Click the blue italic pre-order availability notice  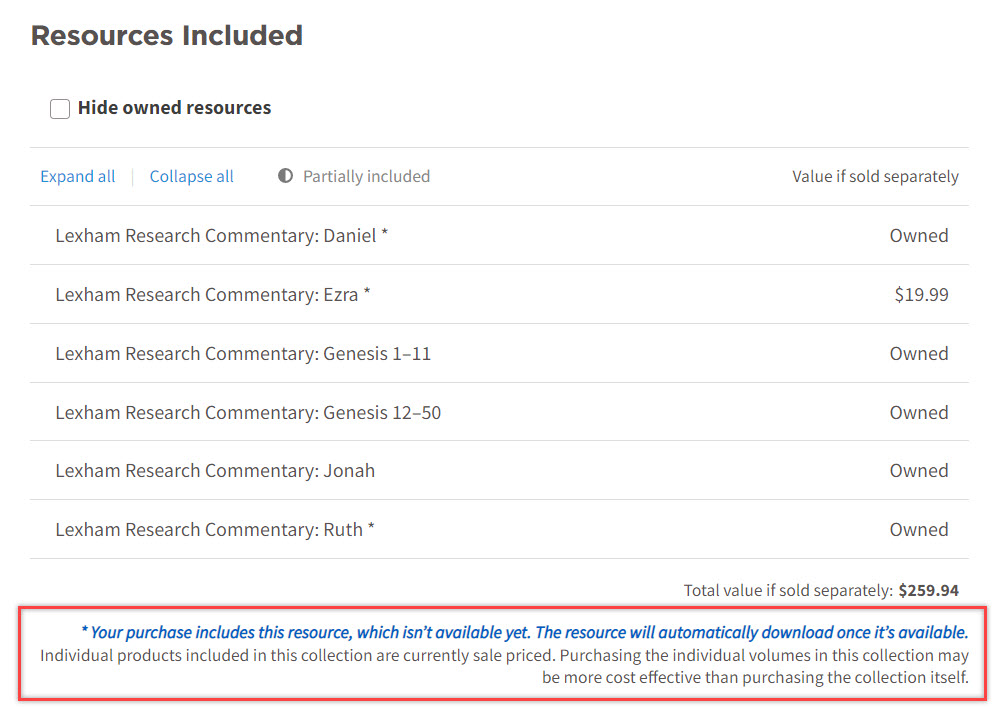click(x=524, y=633)
